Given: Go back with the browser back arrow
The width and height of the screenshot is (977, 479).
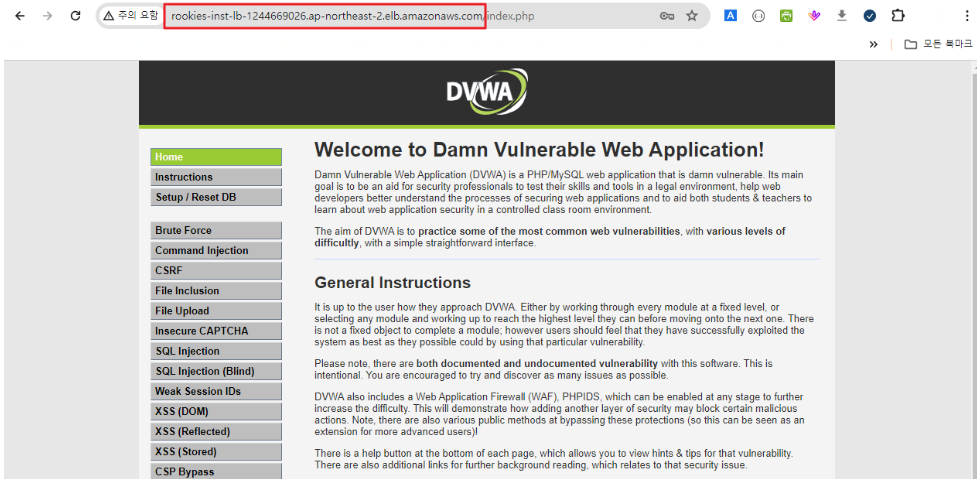Looking at the screenshot, I should coord(20,16).
